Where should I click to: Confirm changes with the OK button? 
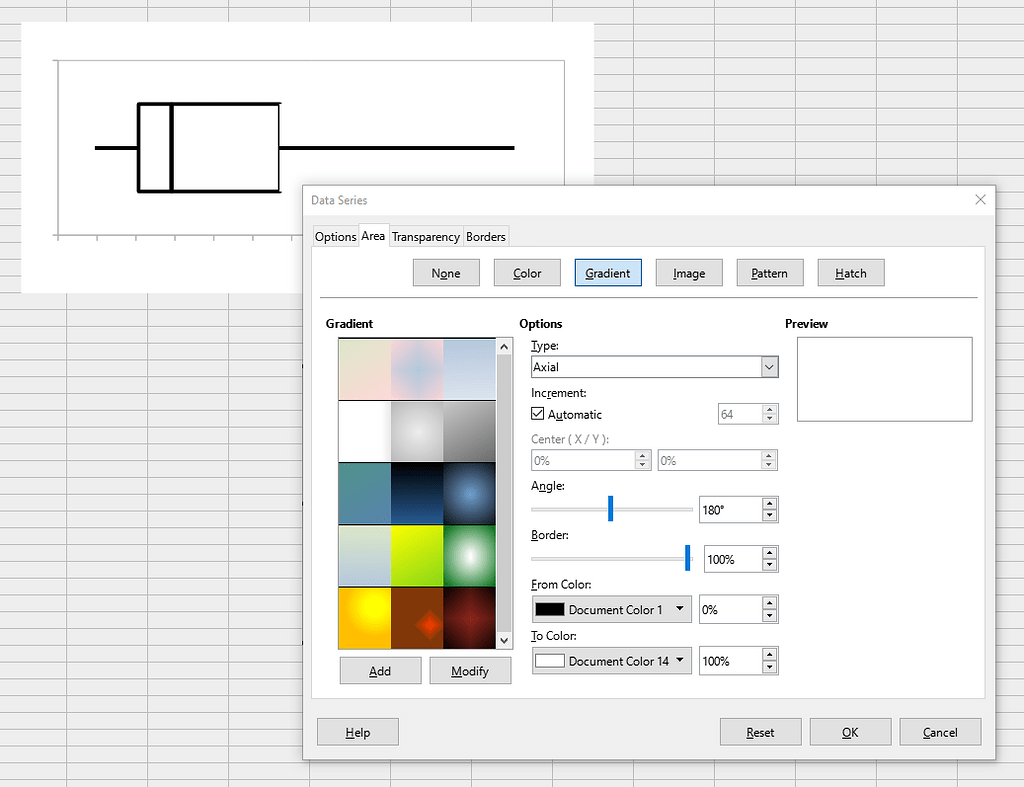(849, 731)
